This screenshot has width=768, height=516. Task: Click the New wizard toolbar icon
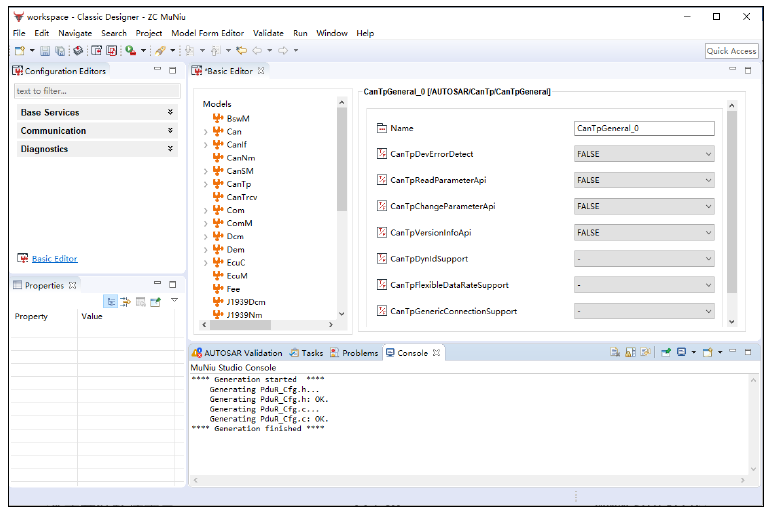pos(20,50)
